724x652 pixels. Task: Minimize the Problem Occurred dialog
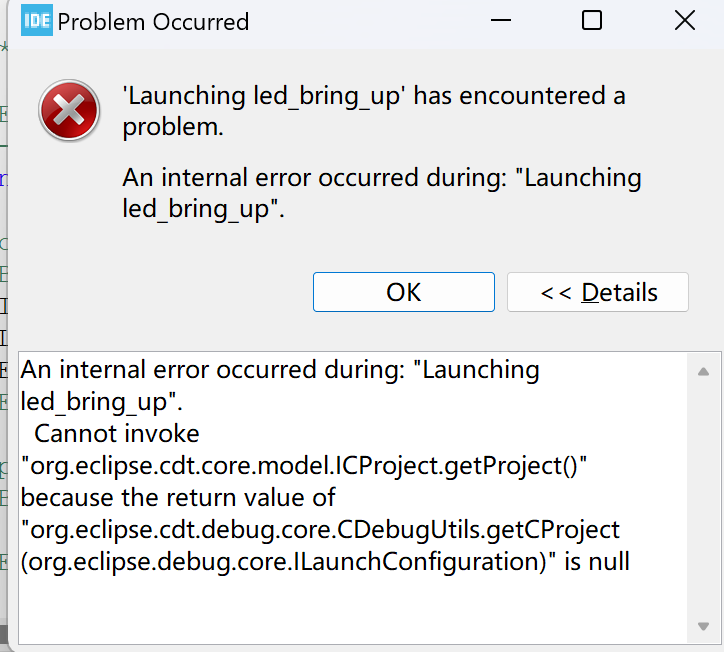click(x=500, y=21)
